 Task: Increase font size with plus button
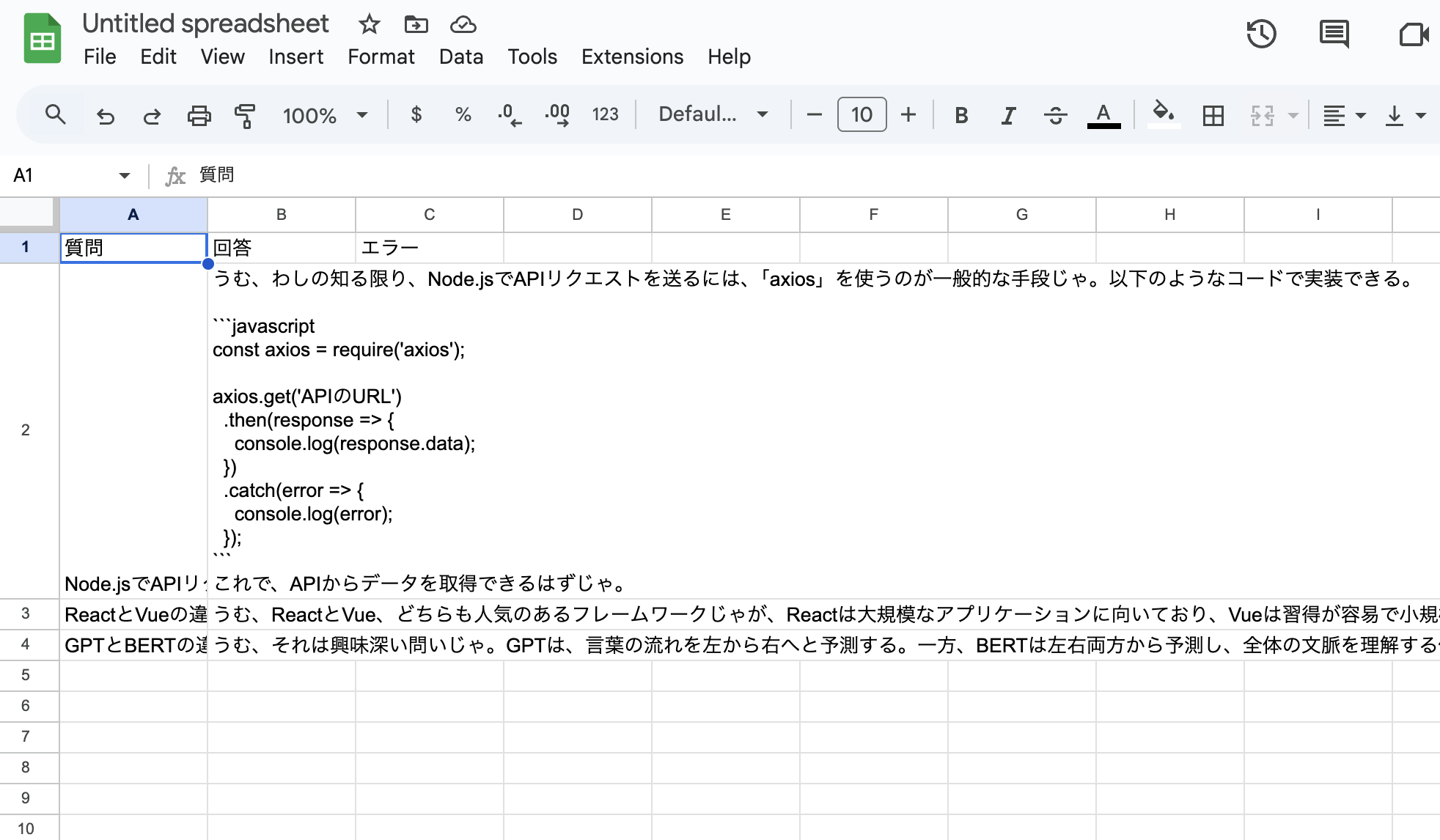coord(908,114)
